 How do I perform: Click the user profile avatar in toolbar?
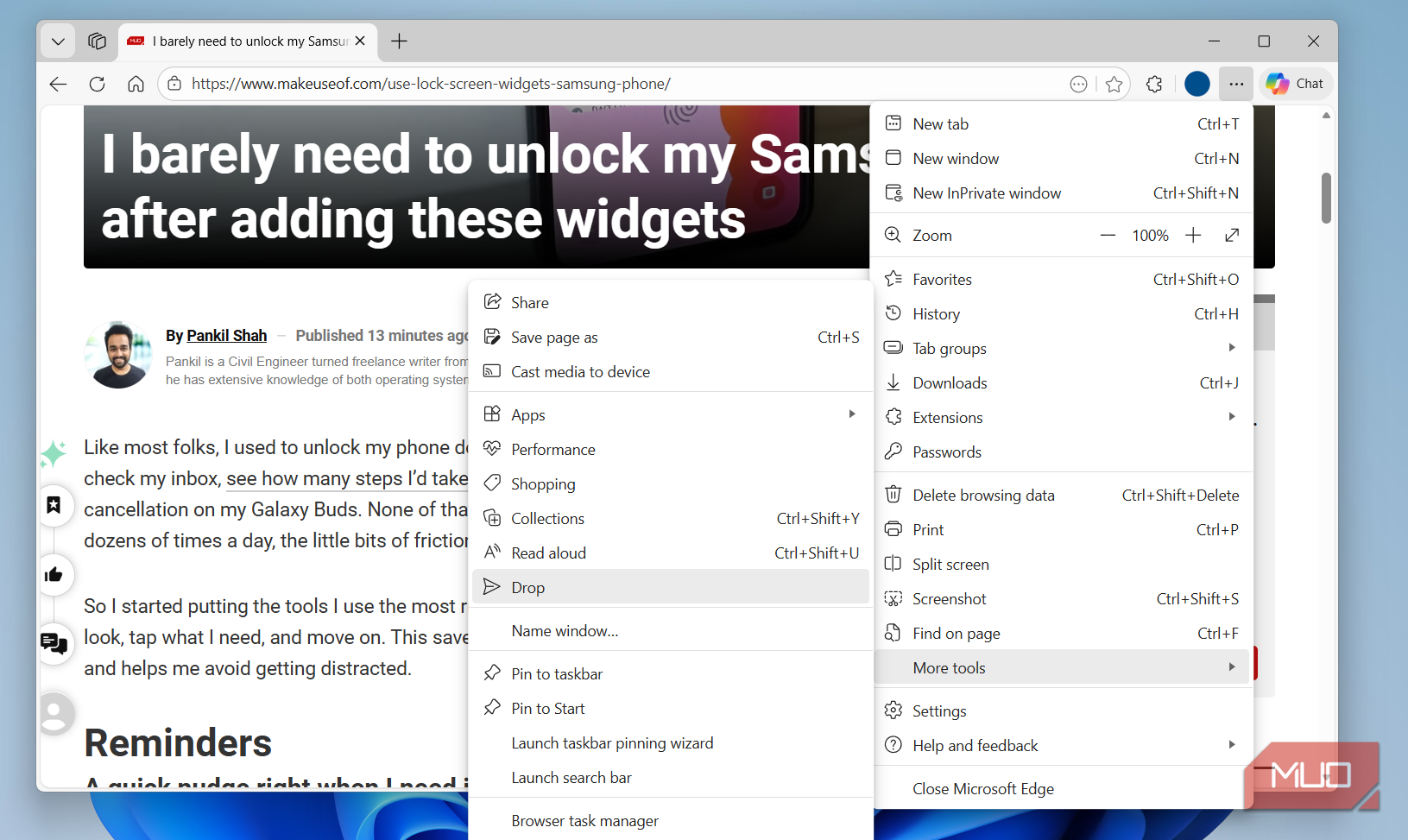pos(1196,84)
